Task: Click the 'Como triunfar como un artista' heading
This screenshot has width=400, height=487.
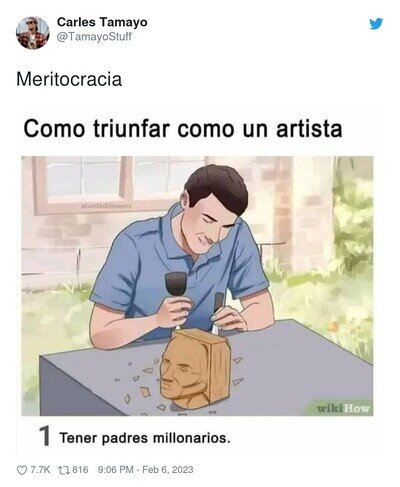Action: [183, 129]
